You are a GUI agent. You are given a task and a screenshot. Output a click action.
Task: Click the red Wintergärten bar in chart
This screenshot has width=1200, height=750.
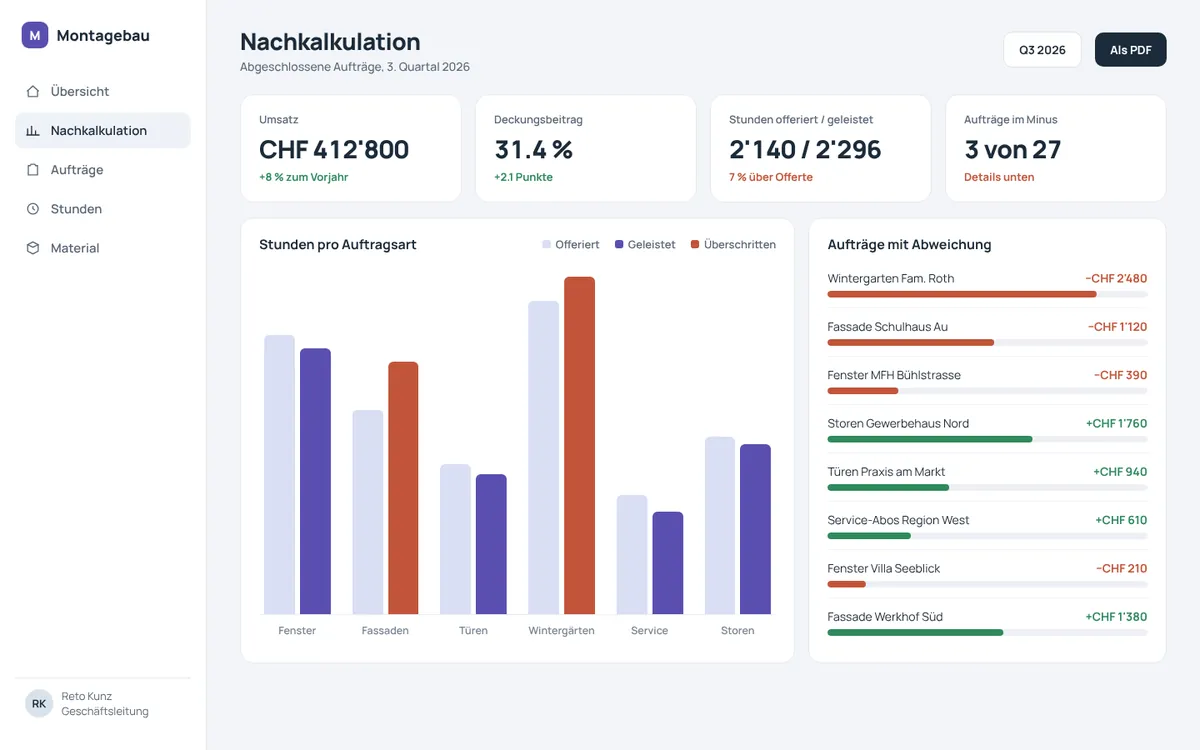click(579, 445)
